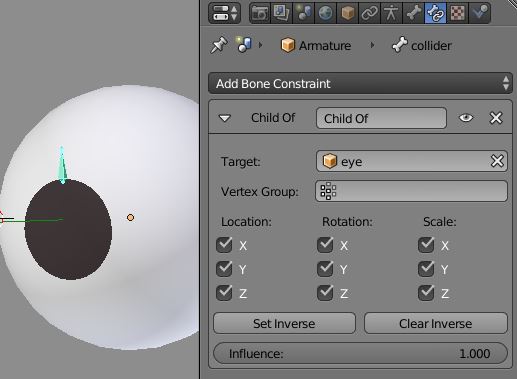Collapse the Child Of constraint panel
This screenshot has width=517, height=379.
225,118
